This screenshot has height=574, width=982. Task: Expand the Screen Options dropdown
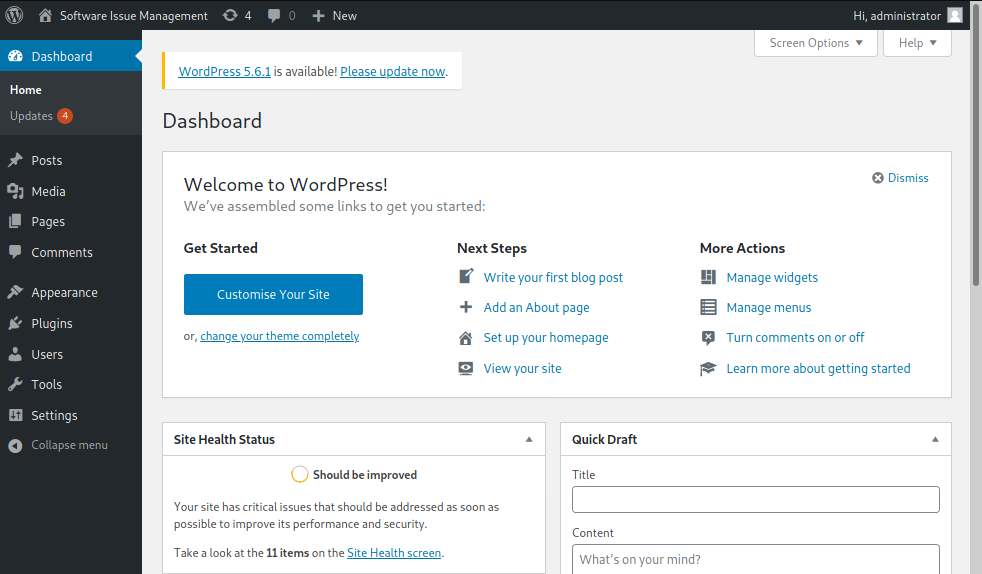[x=815, y=43]
